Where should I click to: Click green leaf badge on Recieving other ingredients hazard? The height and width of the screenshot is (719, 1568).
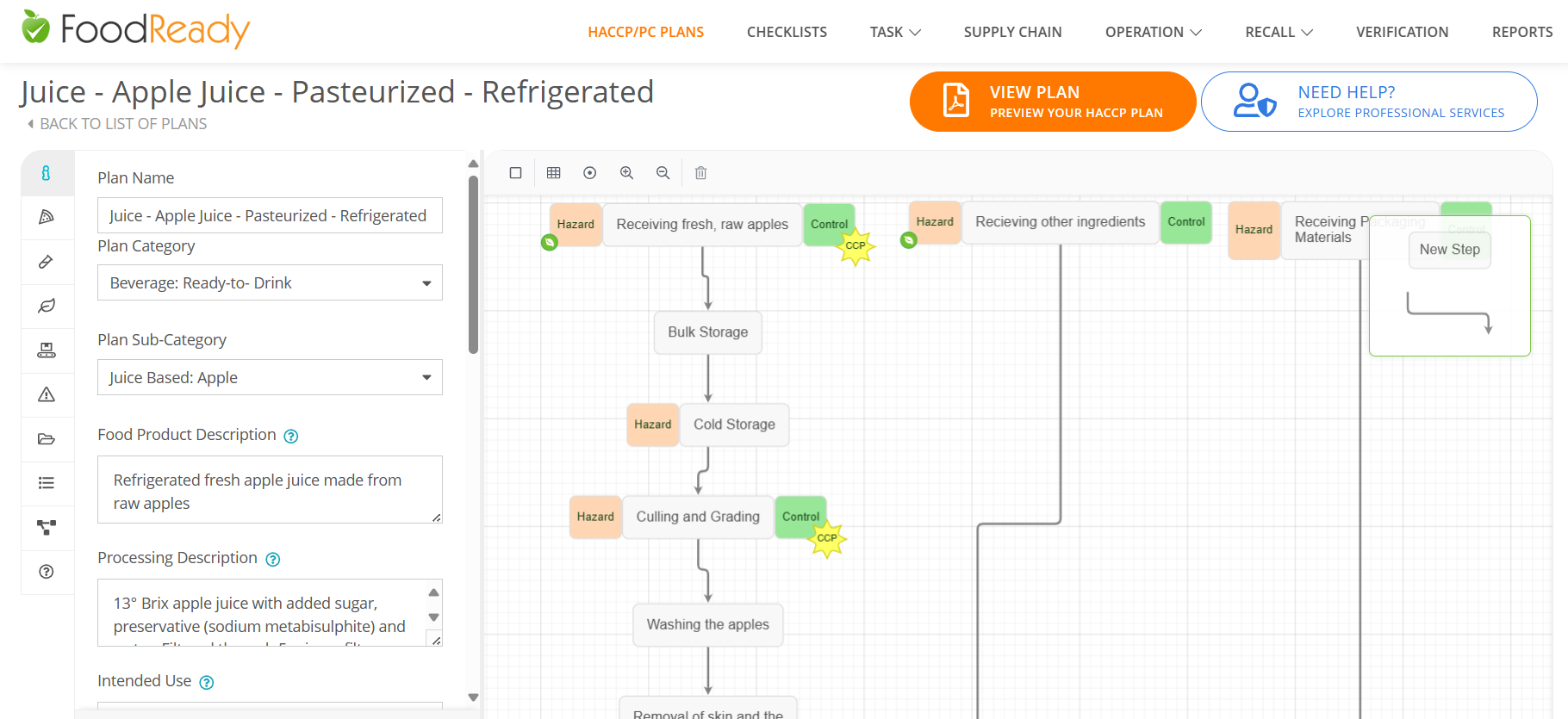click(x=909, y=240)
